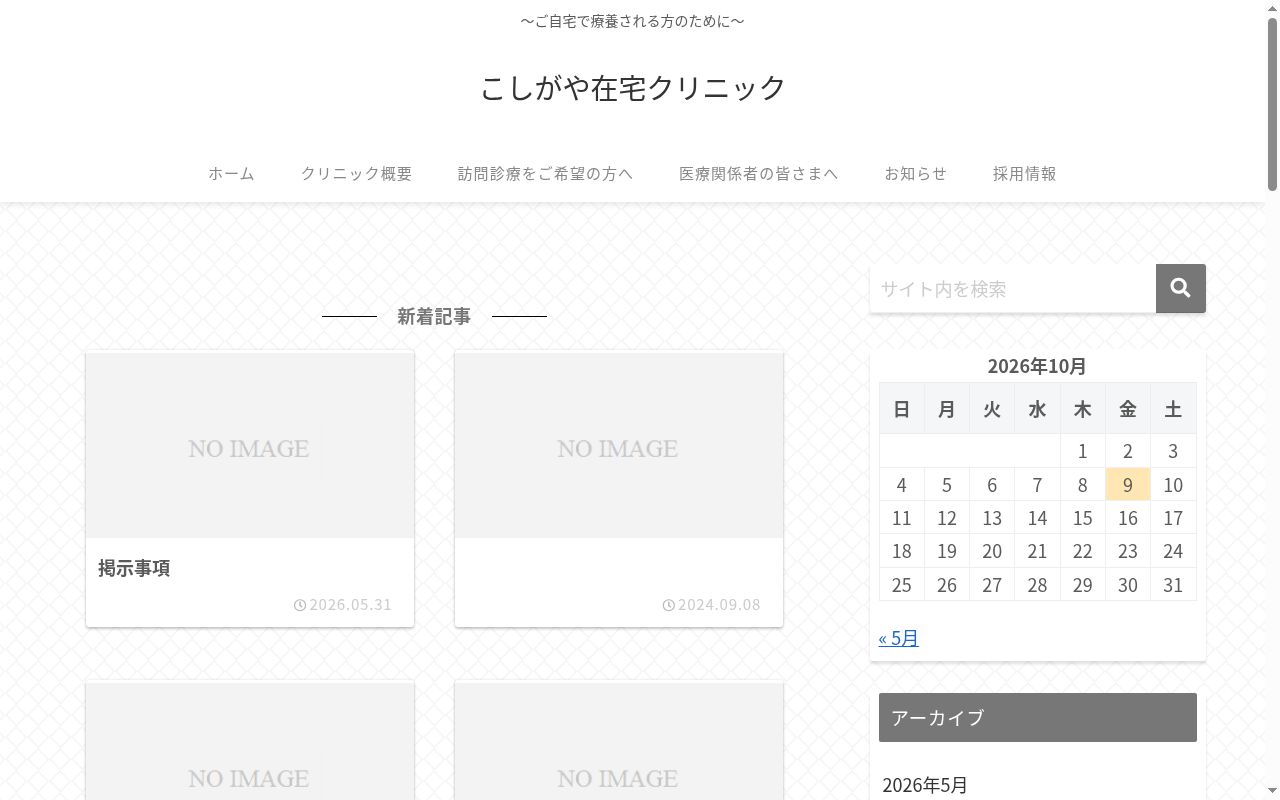This screenshot has height=800, width=1280.
Task: Open the お知らせ menu item
Action: 916,173
